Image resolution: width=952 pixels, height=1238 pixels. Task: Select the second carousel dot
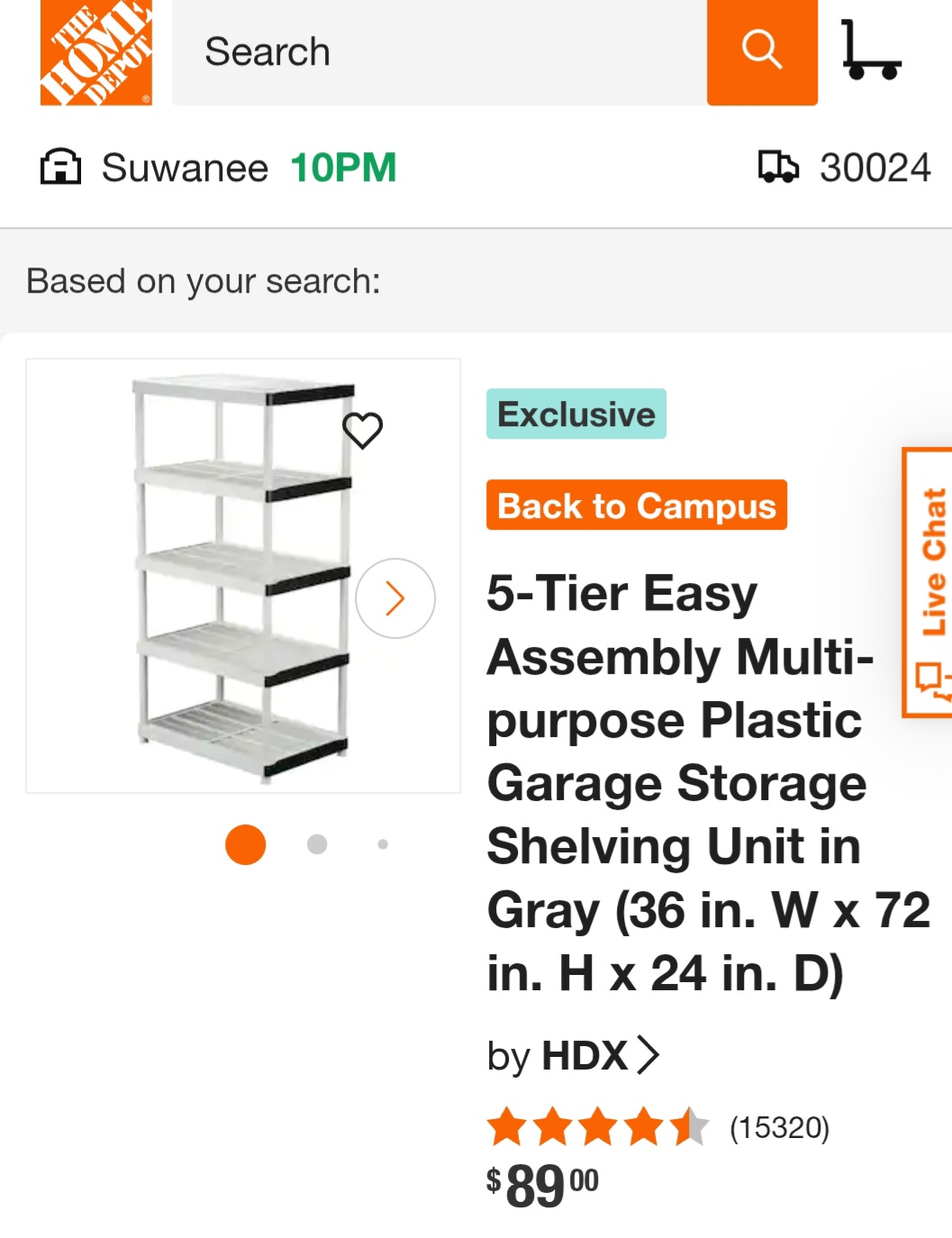coord(317,844)
